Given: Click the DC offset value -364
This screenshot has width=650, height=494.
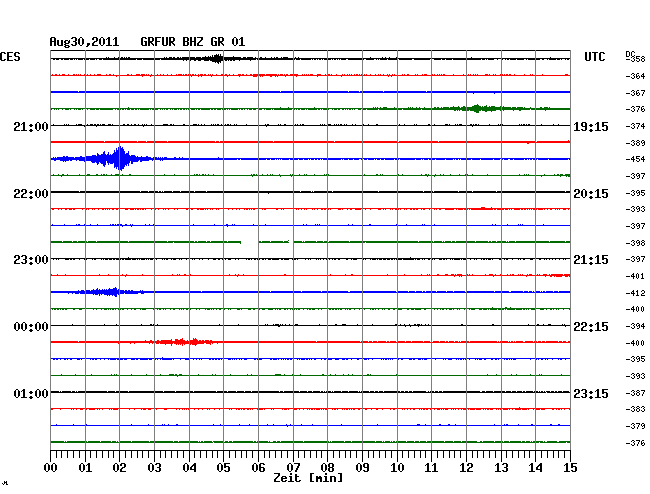Looking at the screenshot, I should pos(635,76).
